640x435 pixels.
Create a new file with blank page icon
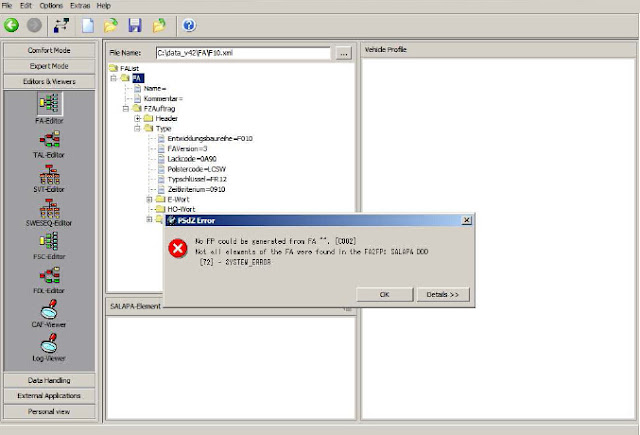coord(88,25)
